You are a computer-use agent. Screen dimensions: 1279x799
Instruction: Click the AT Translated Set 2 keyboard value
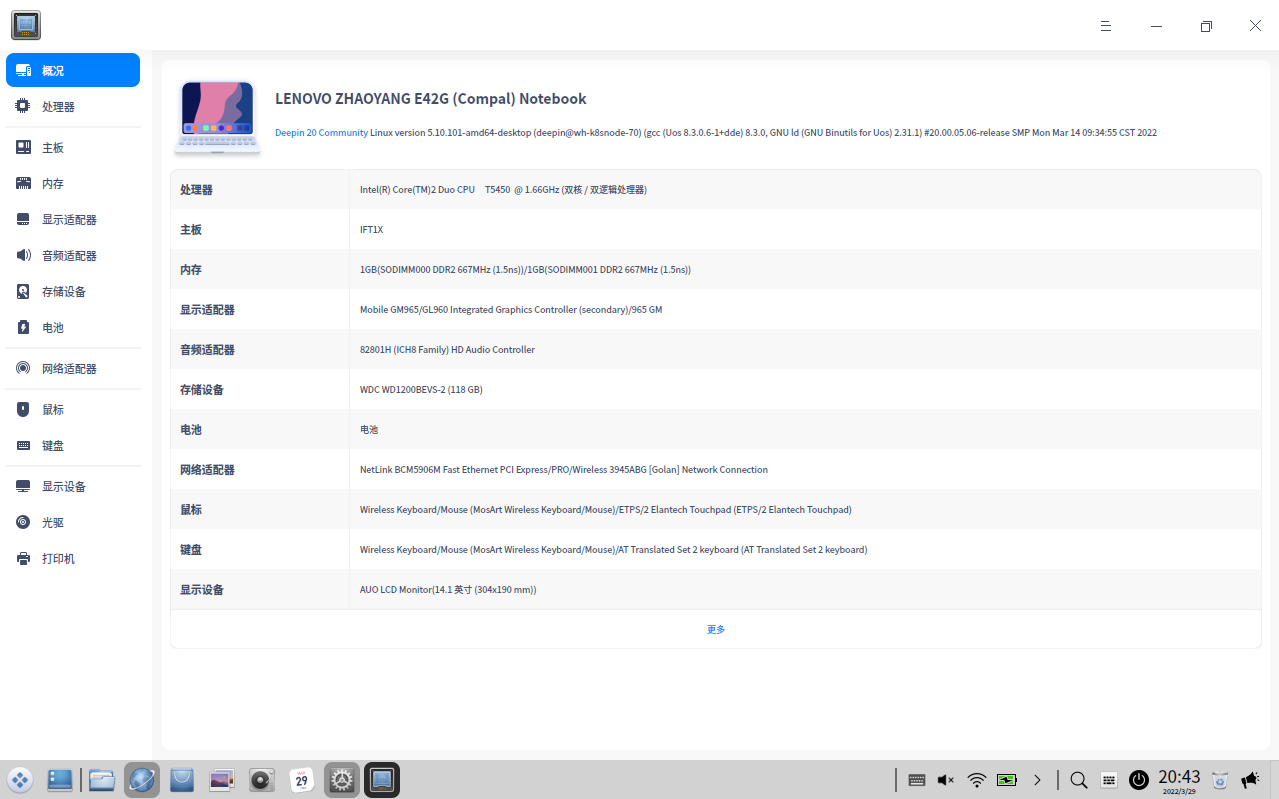[x=613, y=549]
